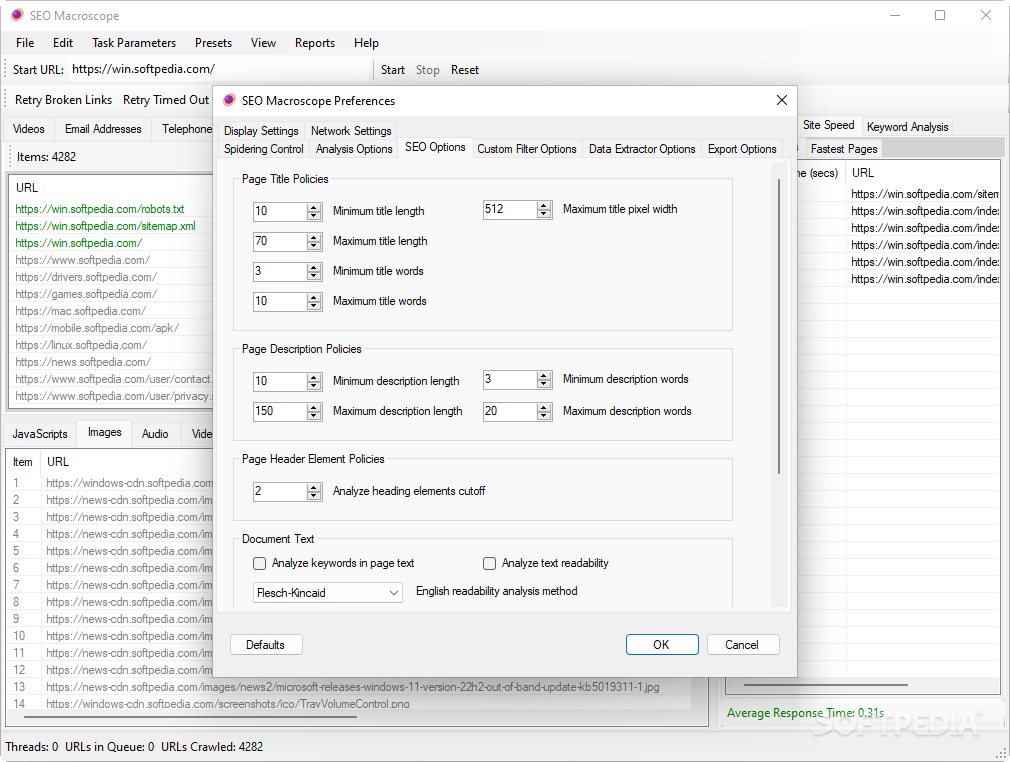1010x762 pixels.
Task: Open the Custom Filter Options tab
Action: tap(526, 149)
